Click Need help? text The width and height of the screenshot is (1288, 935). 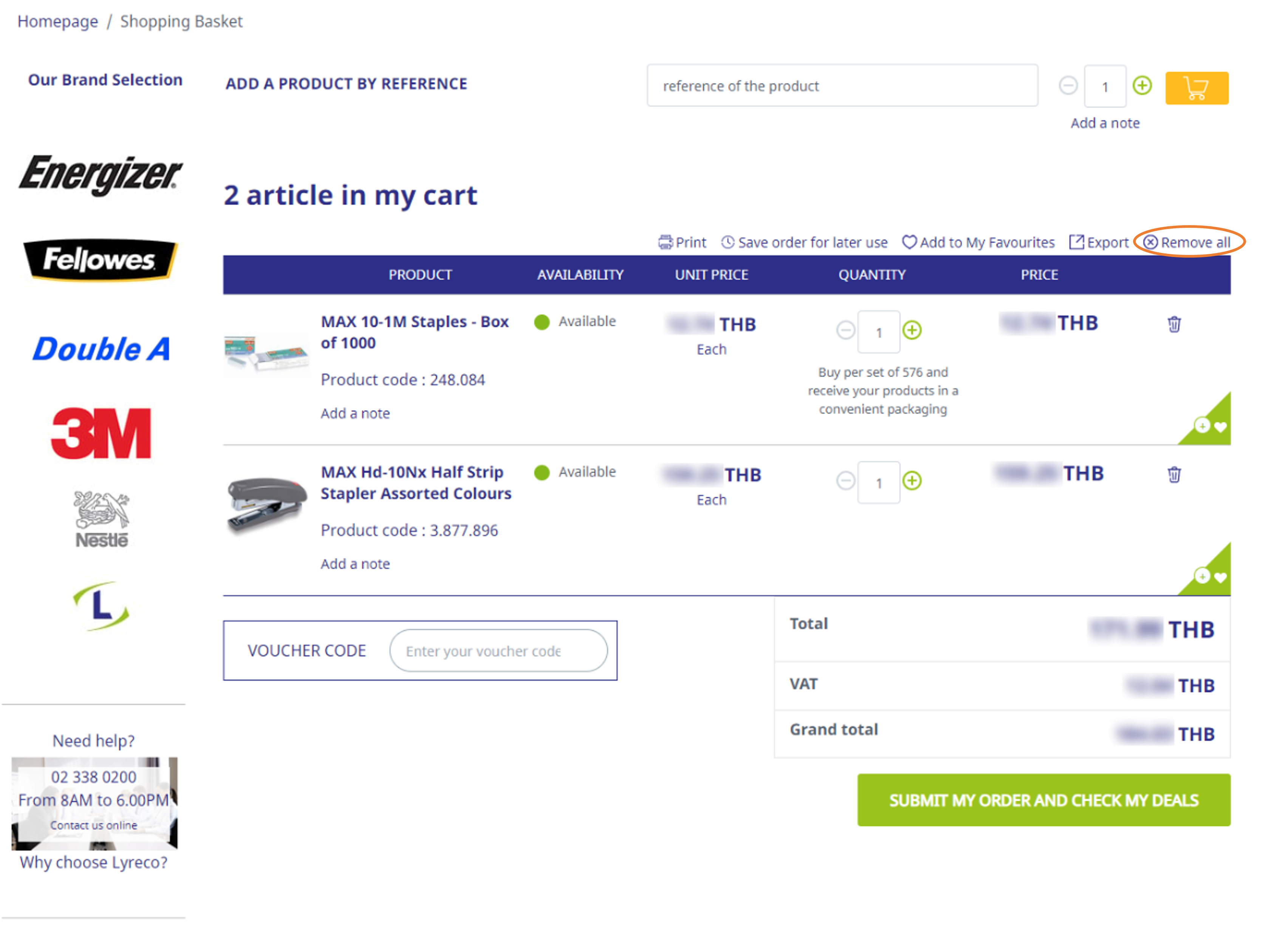pos(94,741)
